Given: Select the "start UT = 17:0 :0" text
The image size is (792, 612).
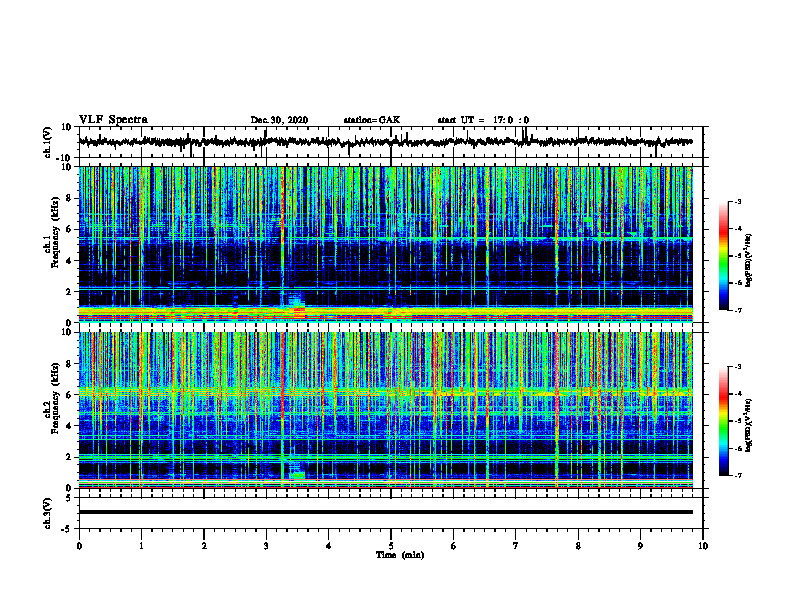Looking at the screenshot, I should [483, 120].
